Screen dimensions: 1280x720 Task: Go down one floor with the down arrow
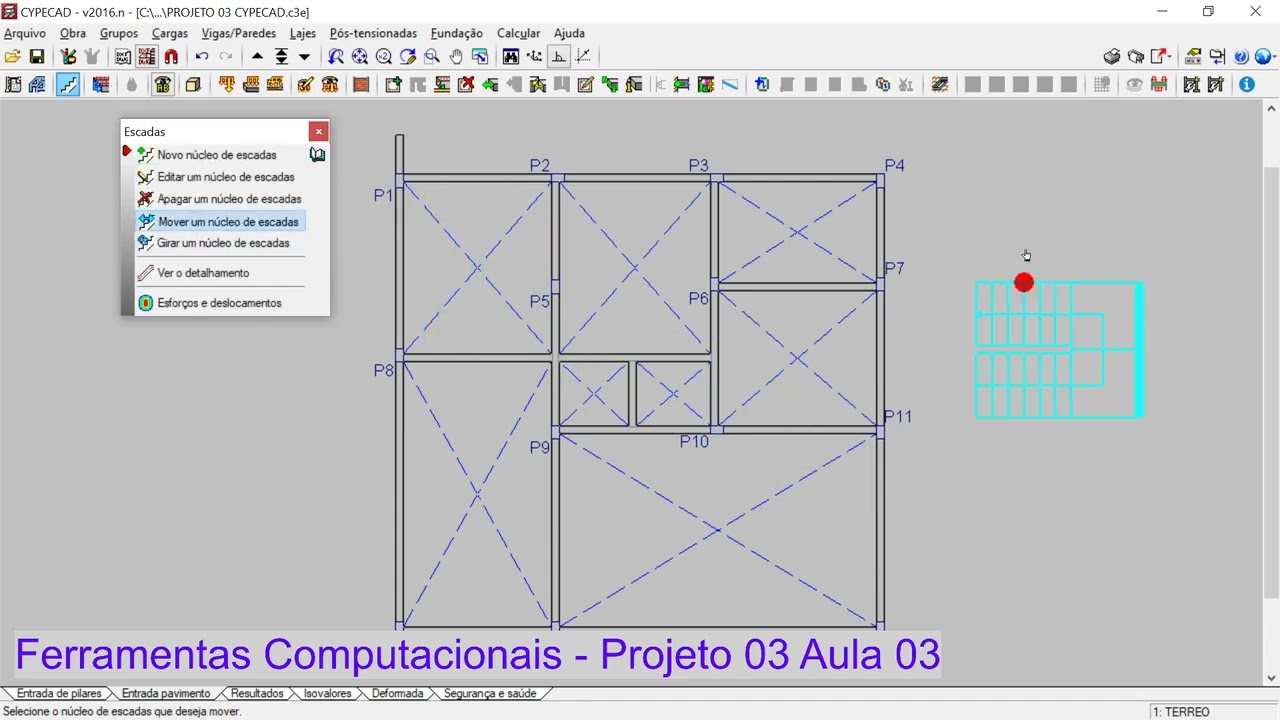point(305,57)
